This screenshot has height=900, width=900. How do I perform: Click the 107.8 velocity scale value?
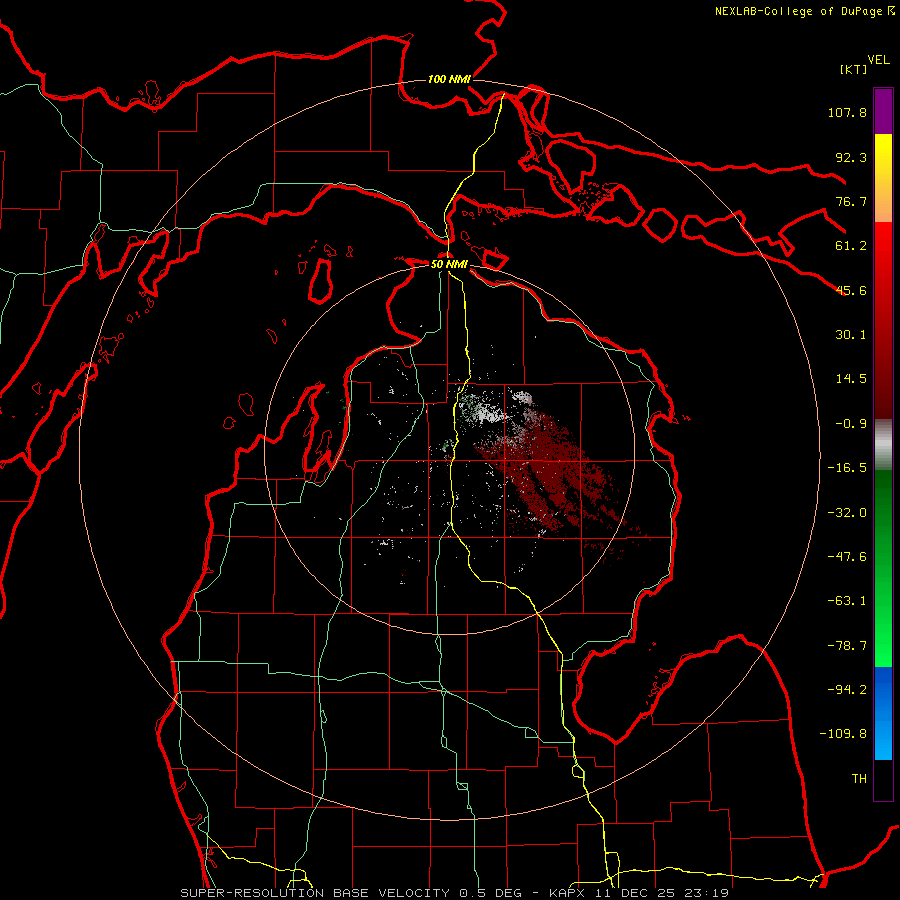pyautogui.click(x=847, y=112)
